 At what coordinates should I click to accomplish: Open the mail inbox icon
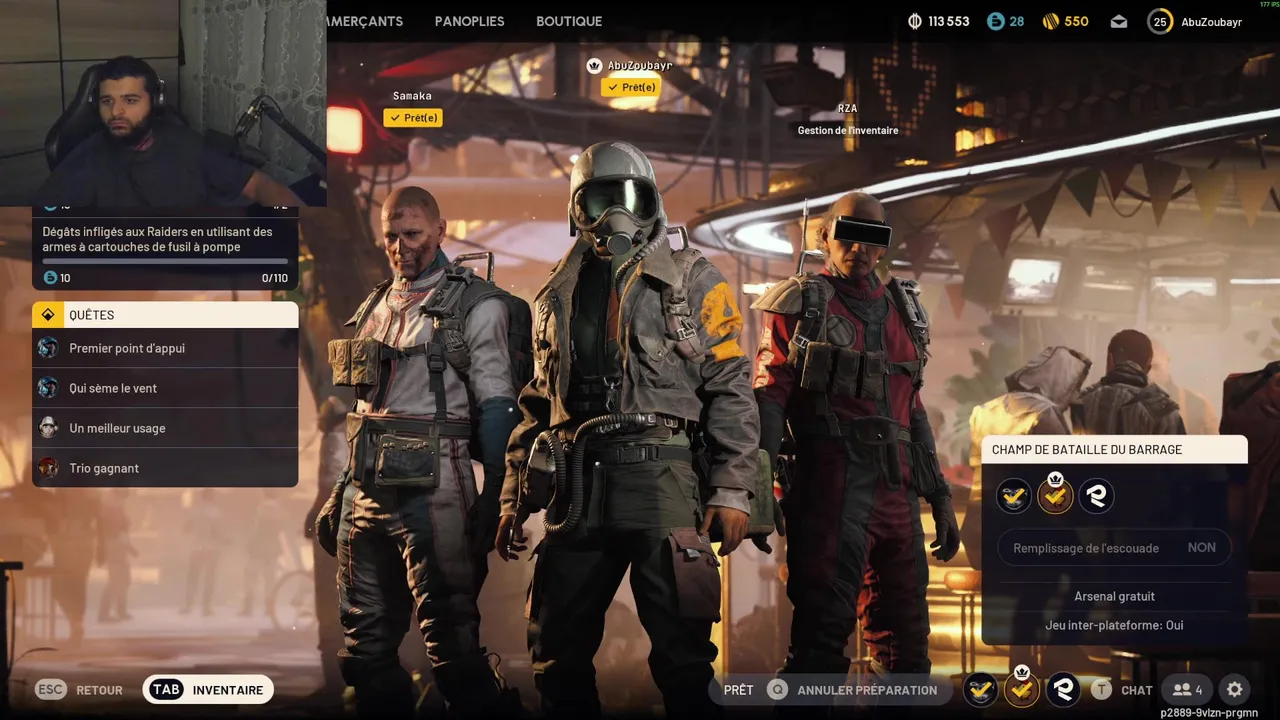pyautogui.click(x=1119, y=22)
